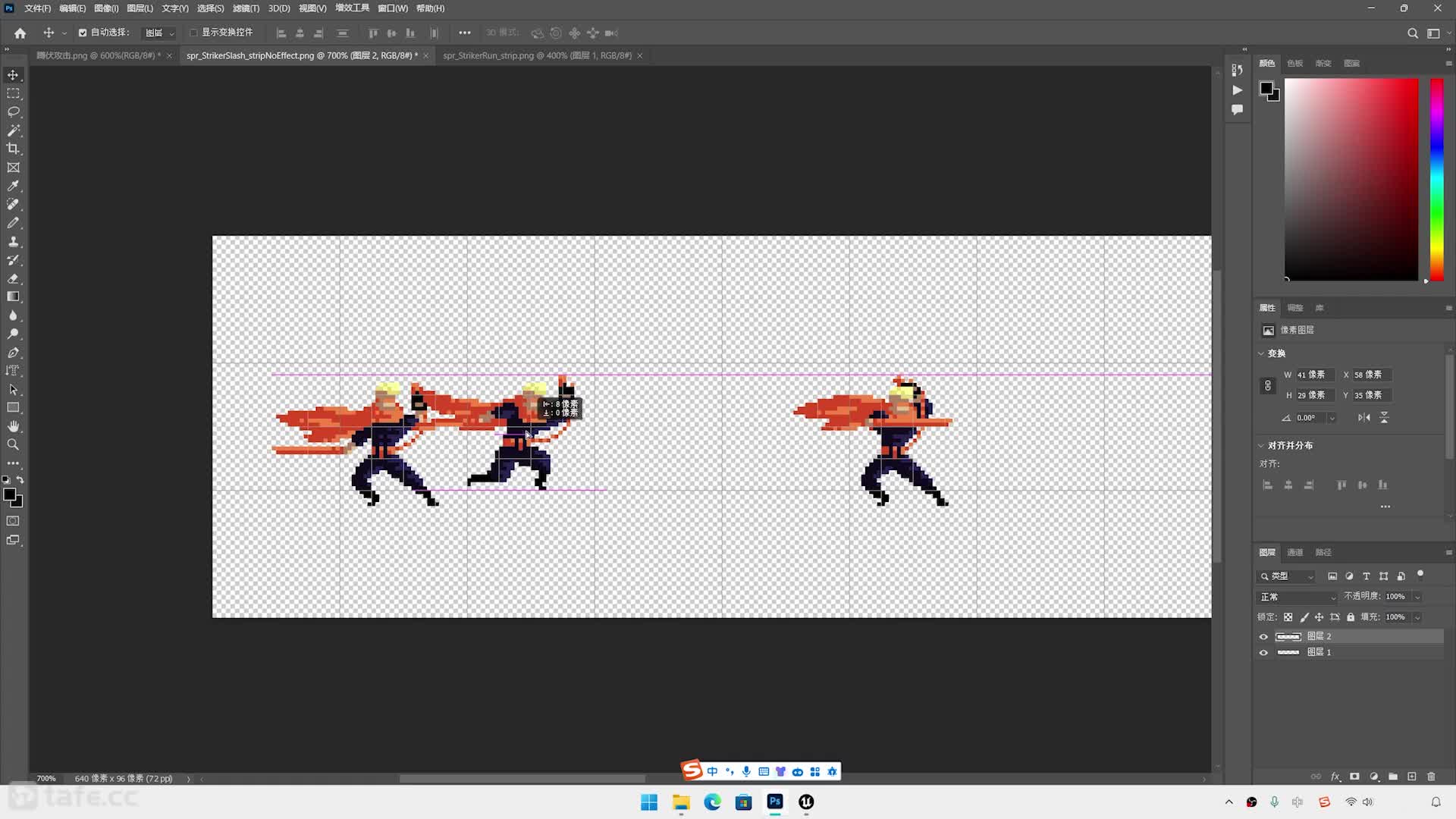Select the Crop tool
Screen dimensions: 1456x819
[x=13, y=149]
